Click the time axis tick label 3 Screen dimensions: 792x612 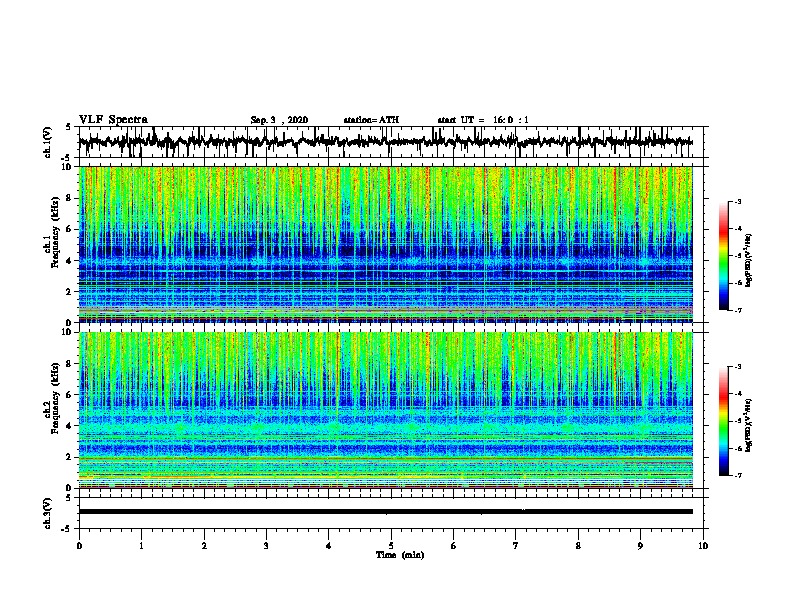point(266,546)
